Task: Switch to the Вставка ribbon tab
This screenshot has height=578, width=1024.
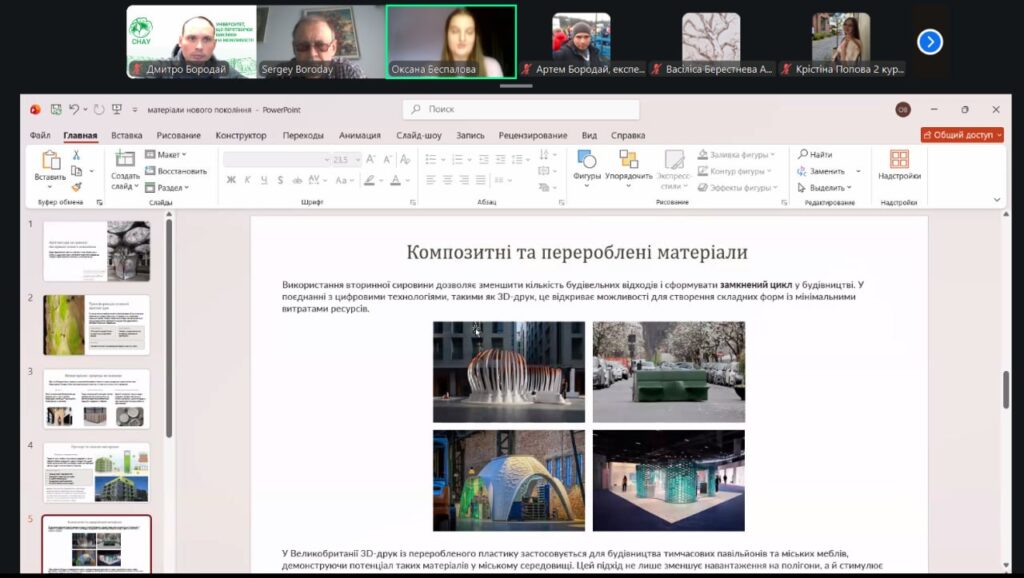Action: pyautogui.click(x=126, y=135)
